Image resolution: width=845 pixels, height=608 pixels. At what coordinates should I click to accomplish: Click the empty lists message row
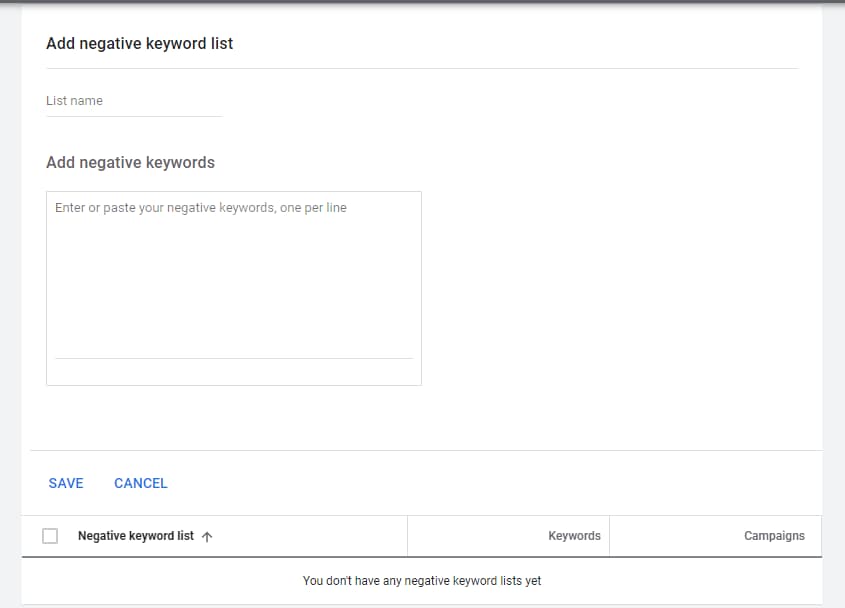coord(422,581)
